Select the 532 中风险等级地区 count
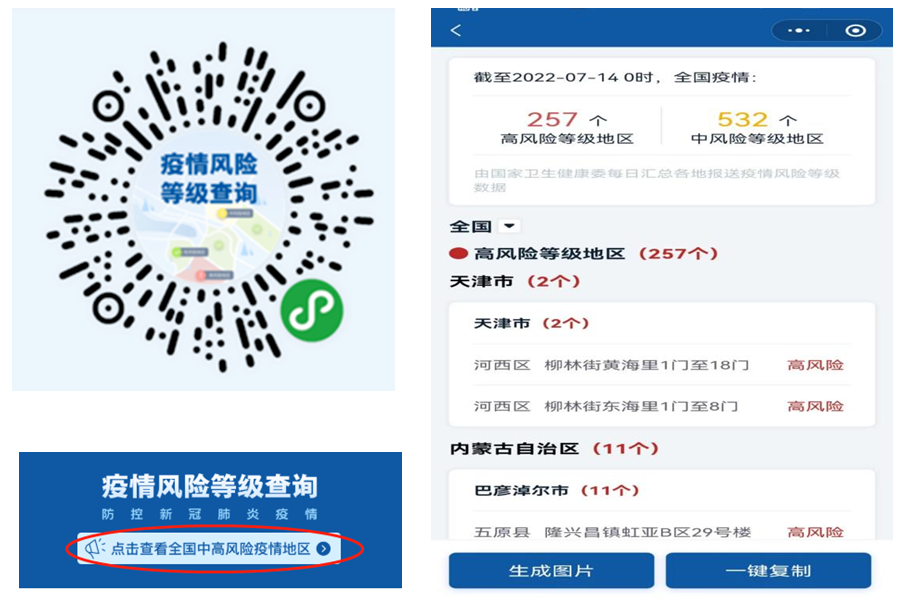Screen dimensions: 907x602 tap(757, 127)
